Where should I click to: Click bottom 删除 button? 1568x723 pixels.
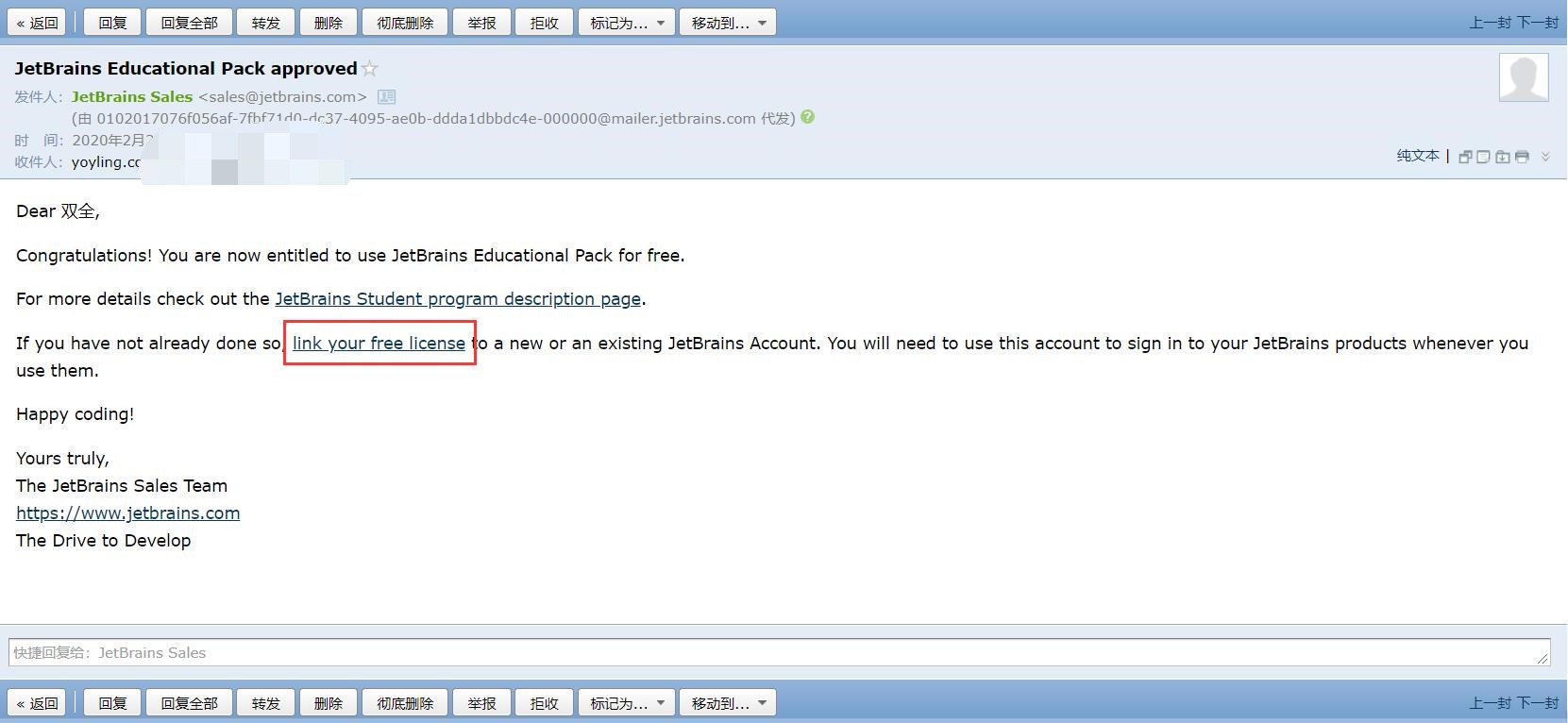tap(328, 703)
